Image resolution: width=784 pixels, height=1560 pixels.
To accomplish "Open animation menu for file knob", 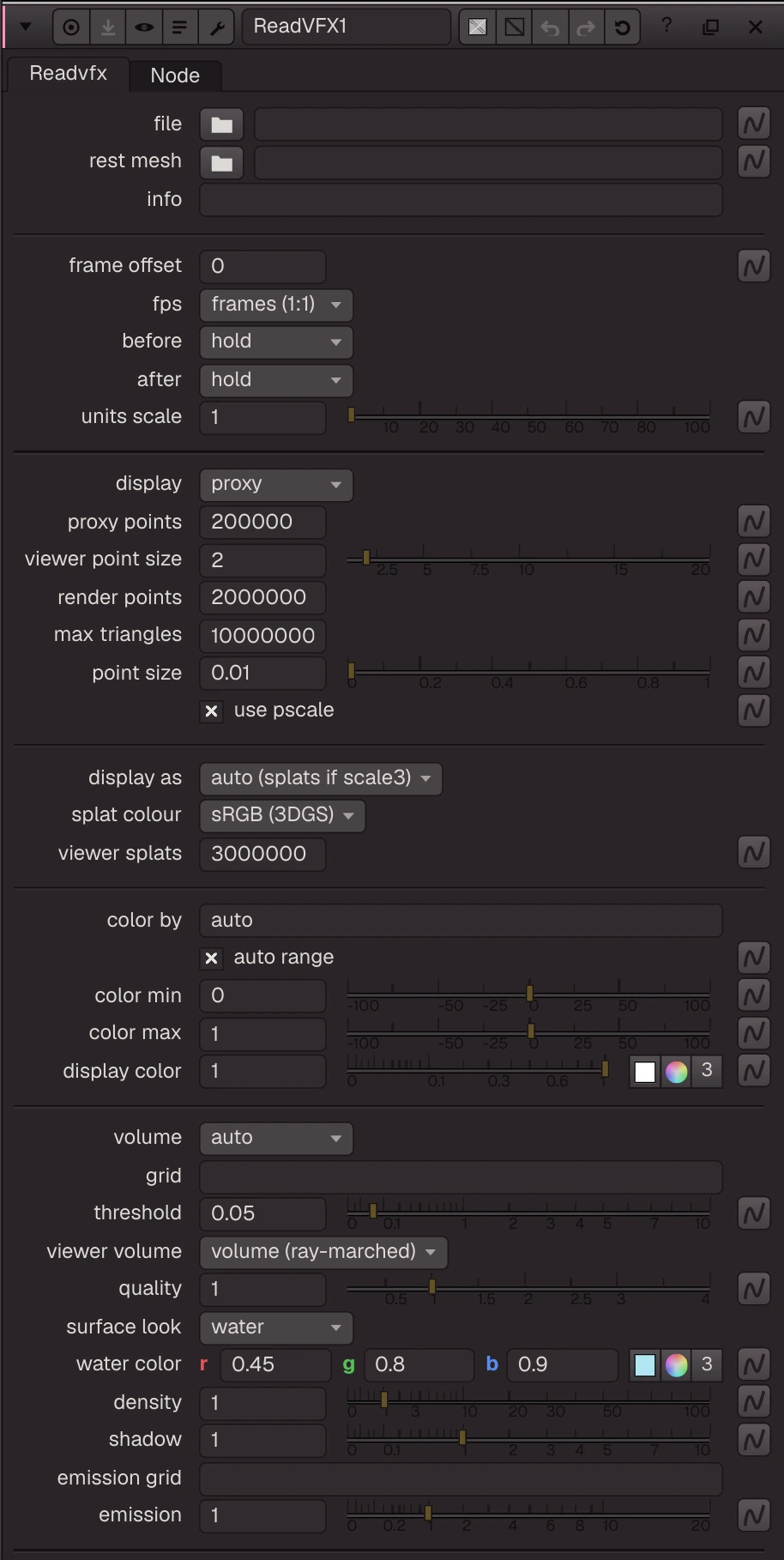I will 754,124.
